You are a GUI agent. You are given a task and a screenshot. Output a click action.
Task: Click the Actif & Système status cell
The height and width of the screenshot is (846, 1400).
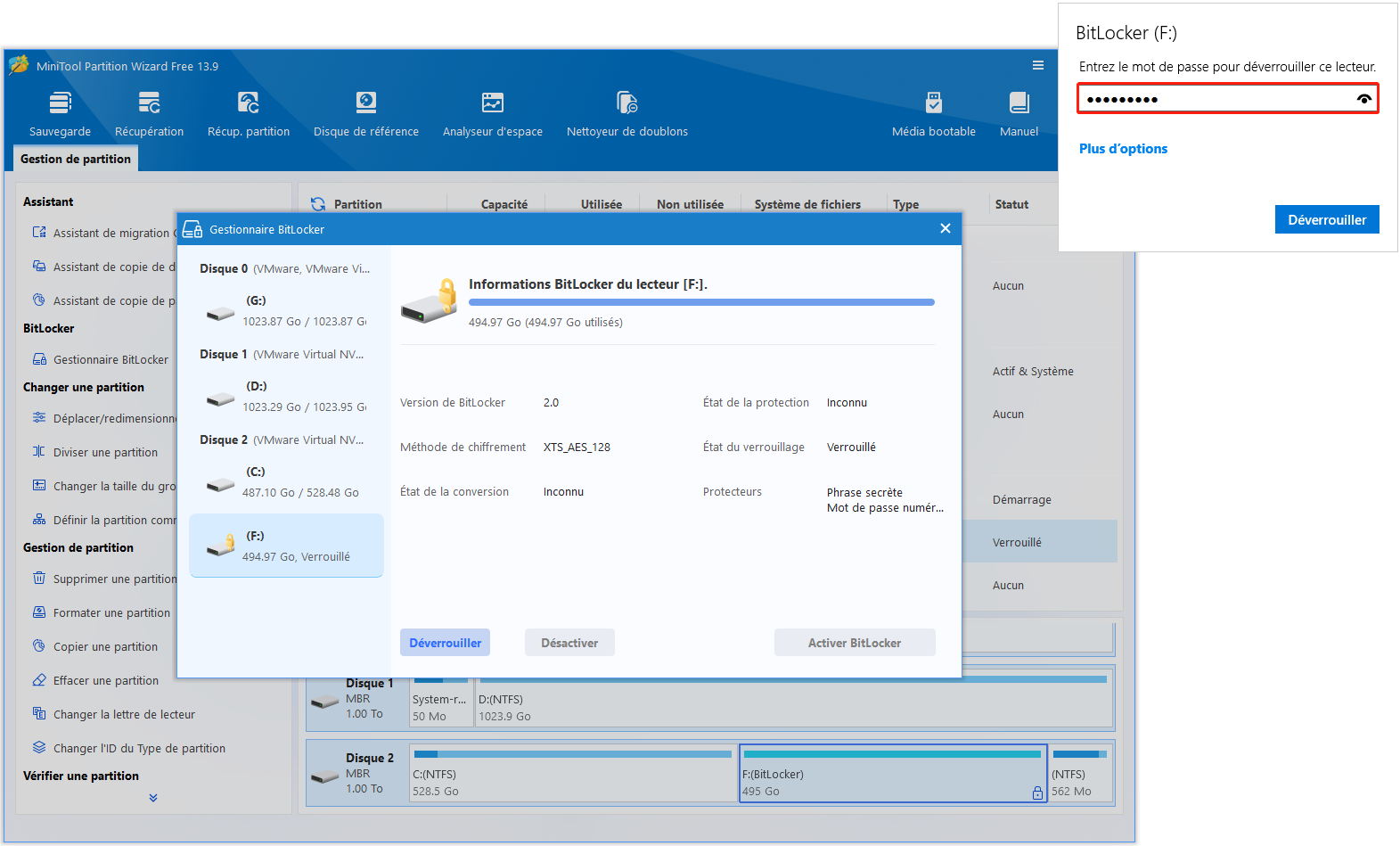click(1033, 372)
